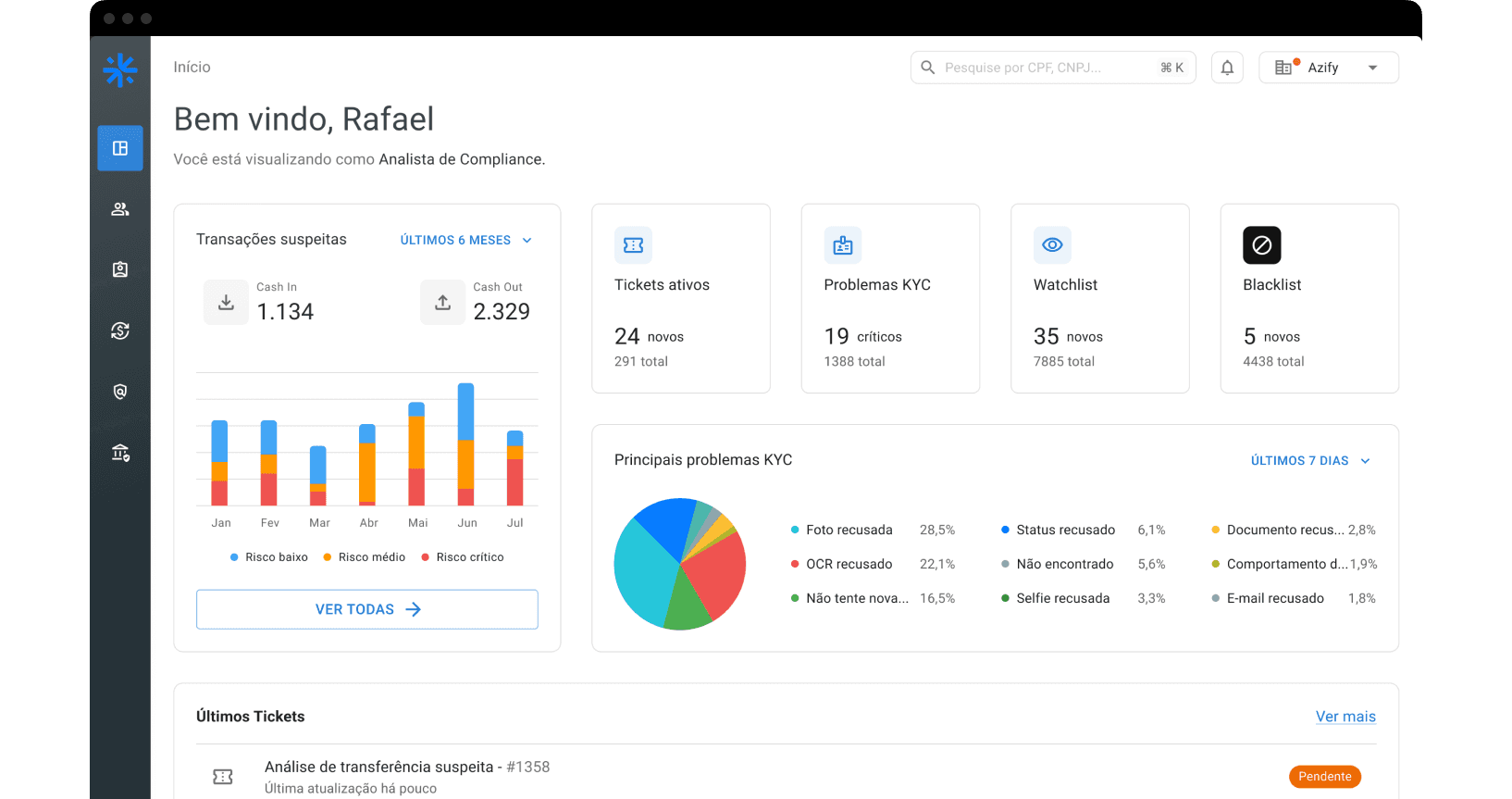The image size is (1512, 799).
Task: Click the ticket icon beside ticket #1358
Action: tap(223, 777)
